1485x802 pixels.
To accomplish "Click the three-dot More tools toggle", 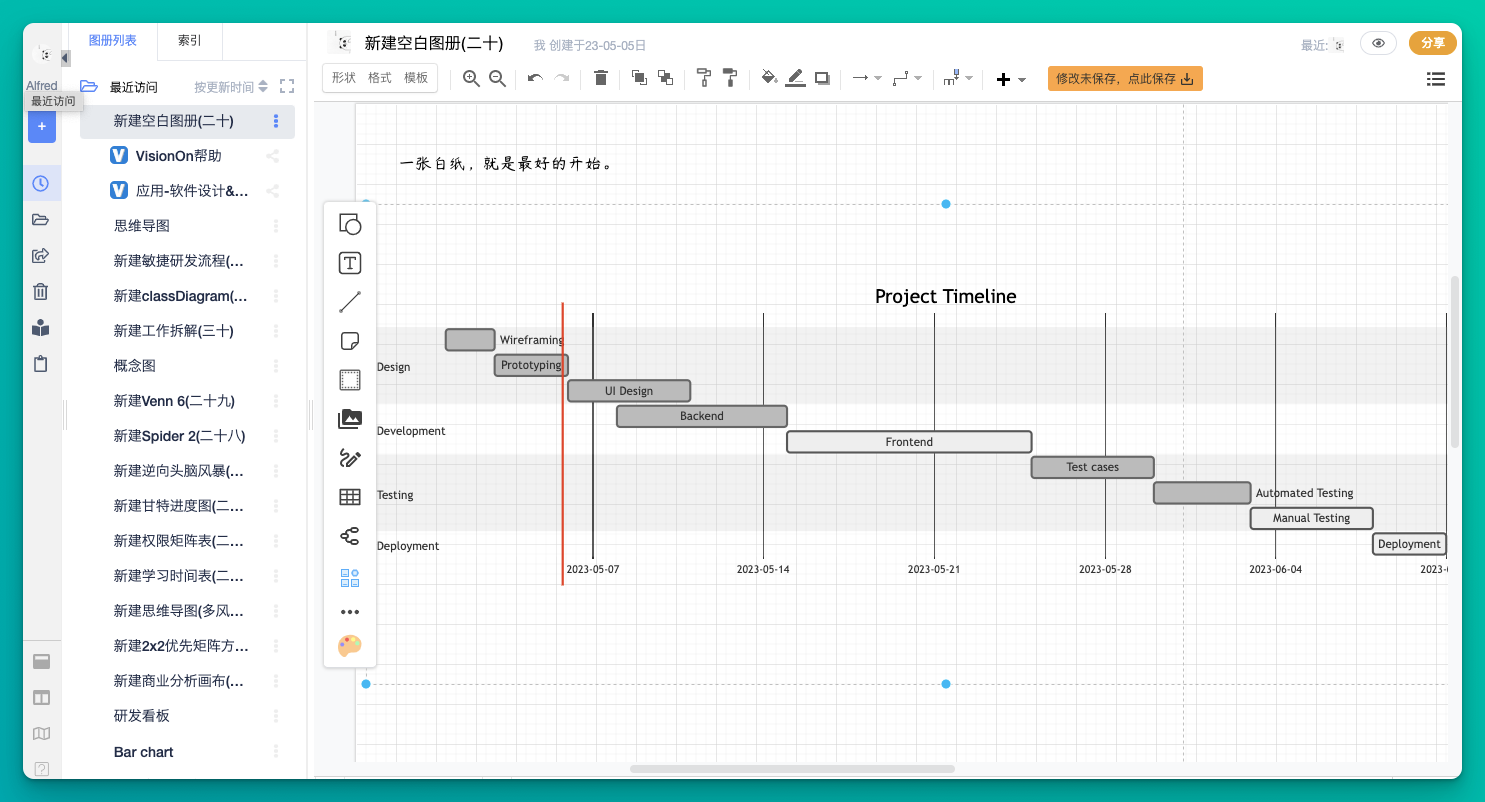I will tap(350, 611).
